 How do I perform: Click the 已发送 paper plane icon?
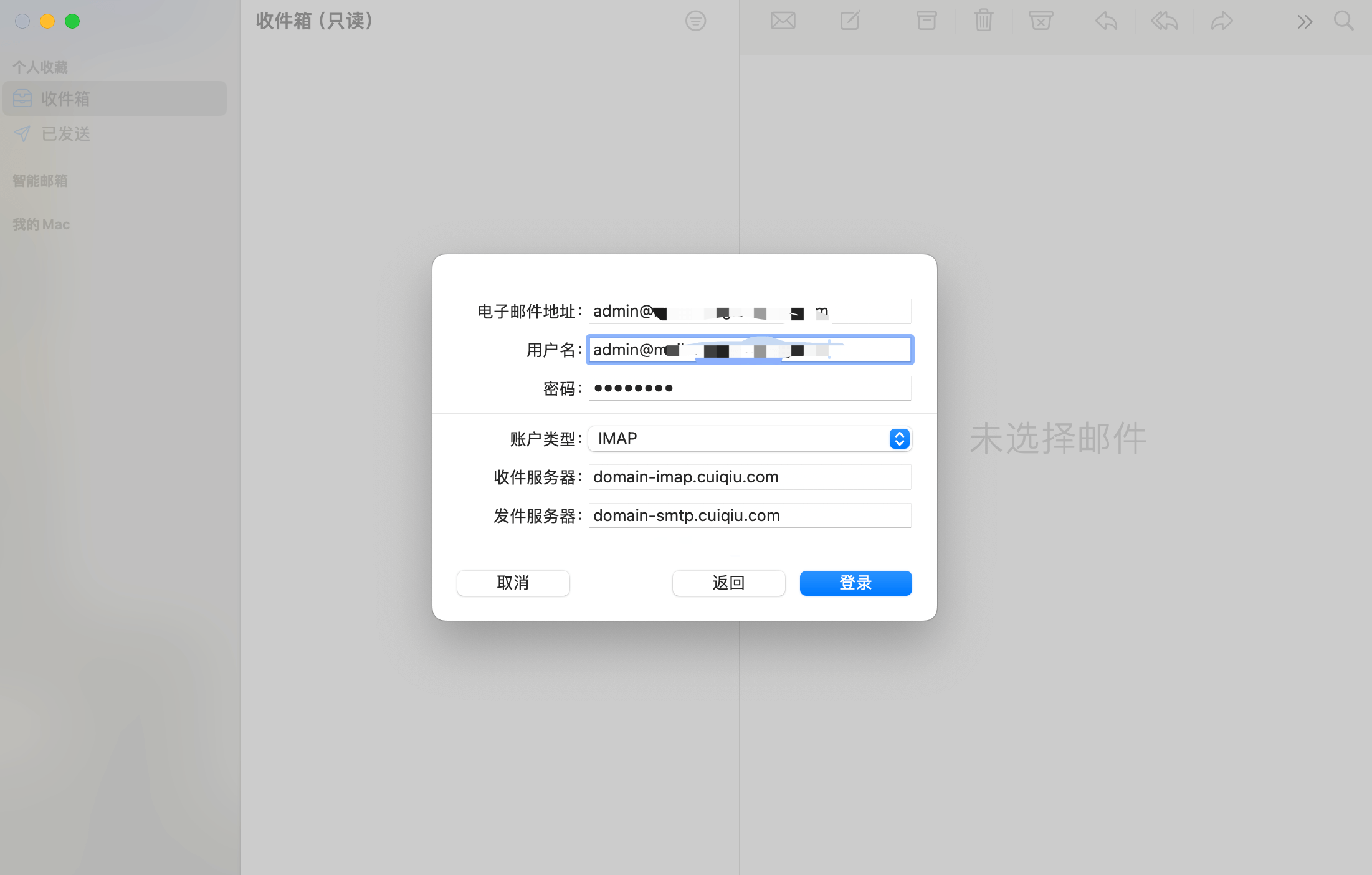pos(22,133)
